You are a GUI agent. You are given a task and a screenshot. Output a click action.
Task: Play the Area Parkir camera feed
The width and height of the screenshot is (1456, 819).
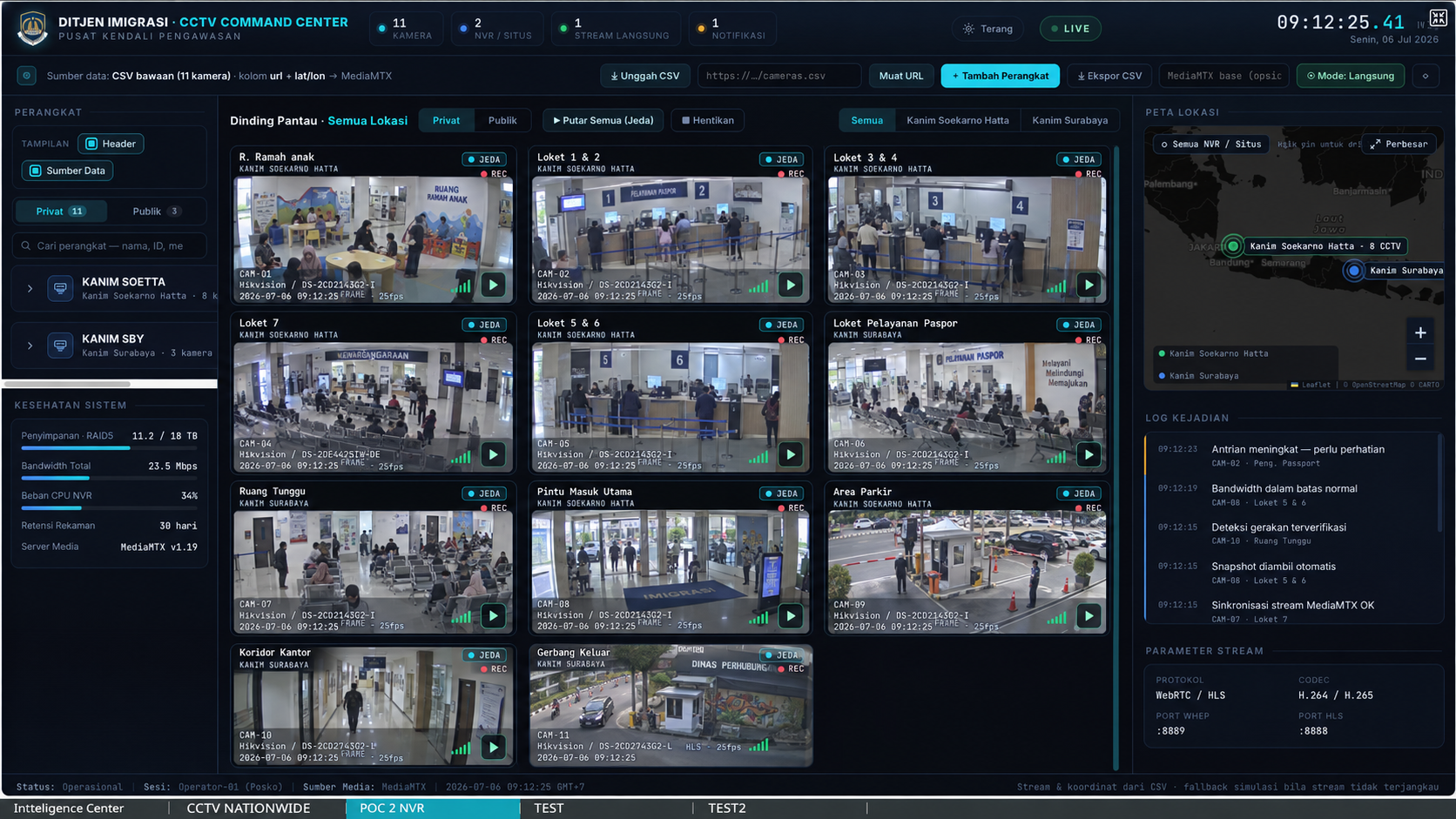(1089, 616)
